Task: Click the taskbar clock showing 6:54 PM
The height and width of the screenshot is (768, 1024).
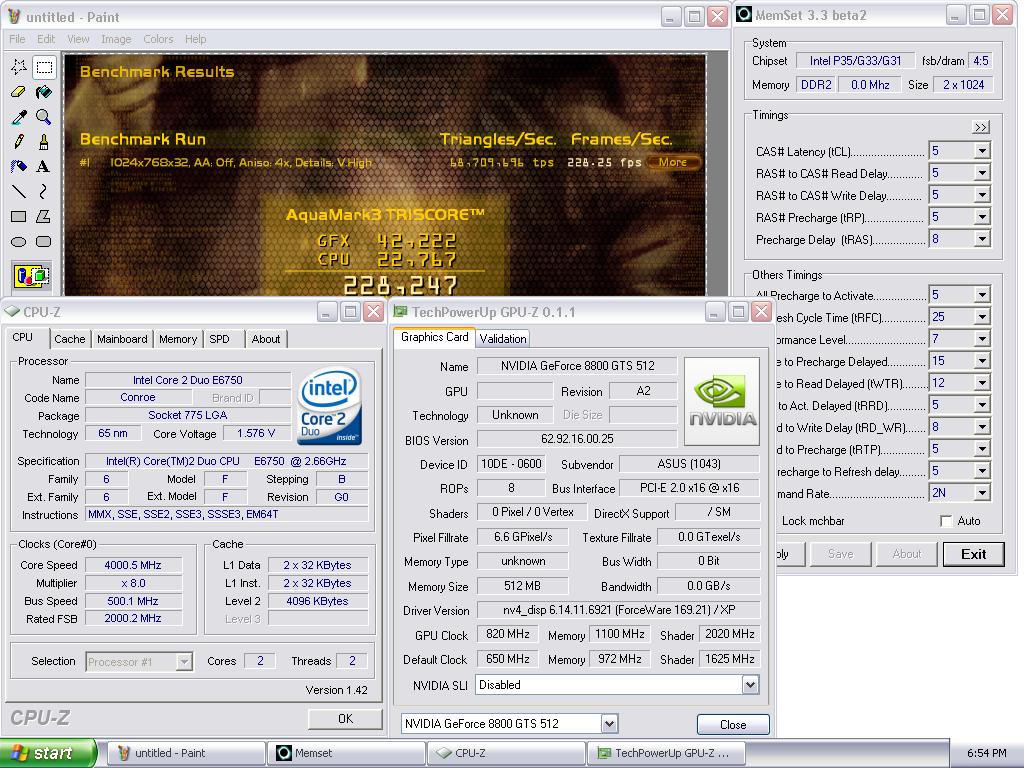Action: pos(986,754)
